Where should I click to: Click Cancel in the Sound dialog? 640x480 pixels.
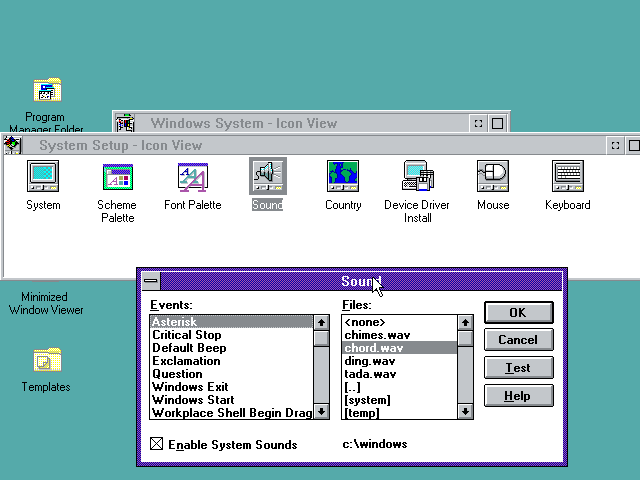coord(518,340)
